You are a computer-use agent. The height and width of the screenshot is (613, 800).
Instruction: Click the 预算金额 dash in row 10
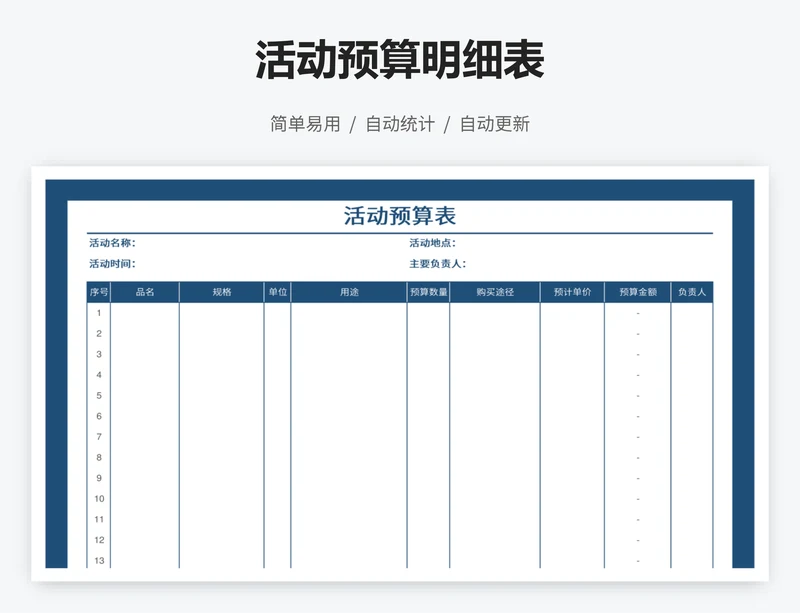638,499
